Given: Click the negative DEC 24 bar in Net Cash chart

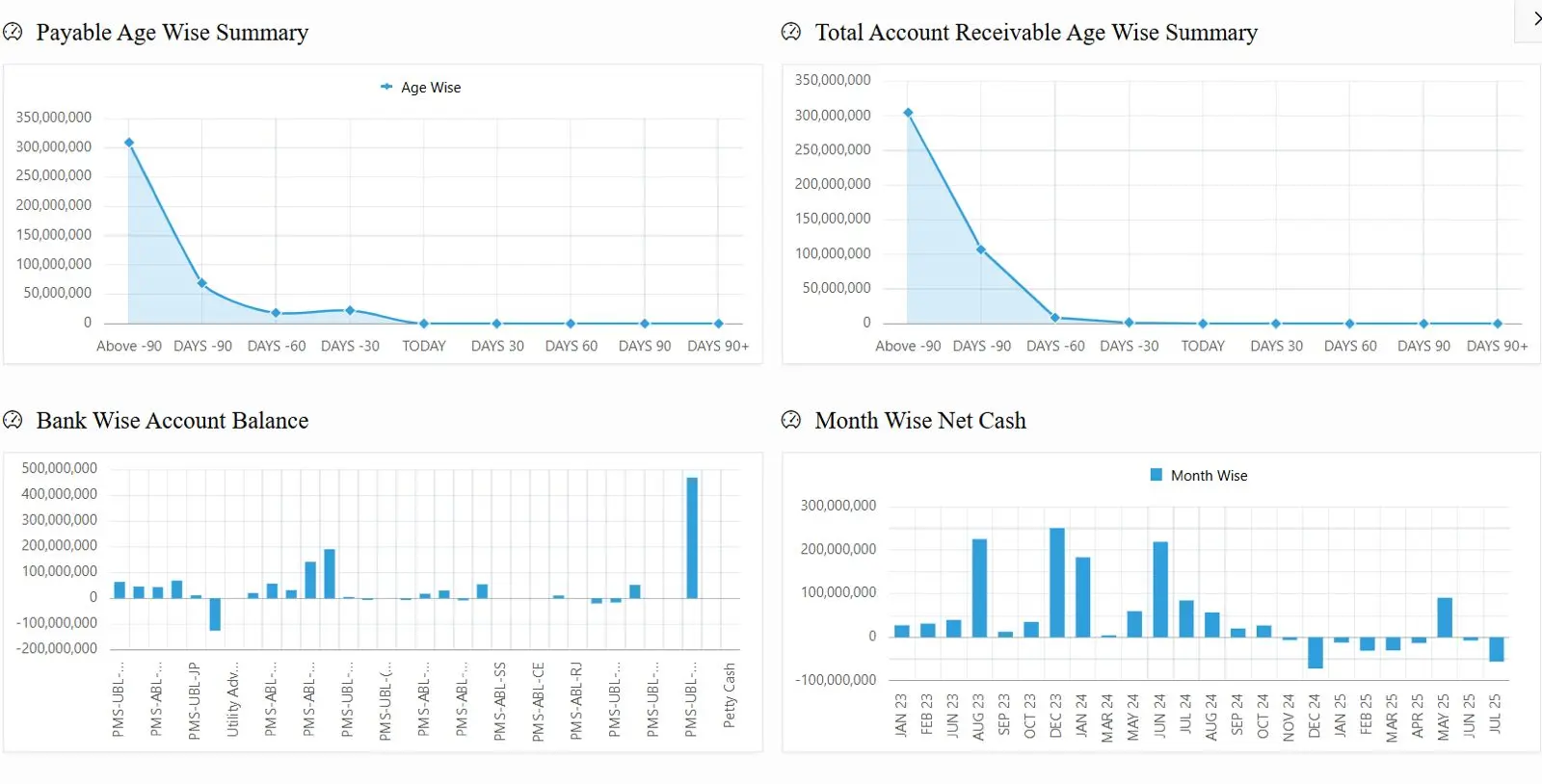Looking at the screenshot, I should [x=1316, y=652].
